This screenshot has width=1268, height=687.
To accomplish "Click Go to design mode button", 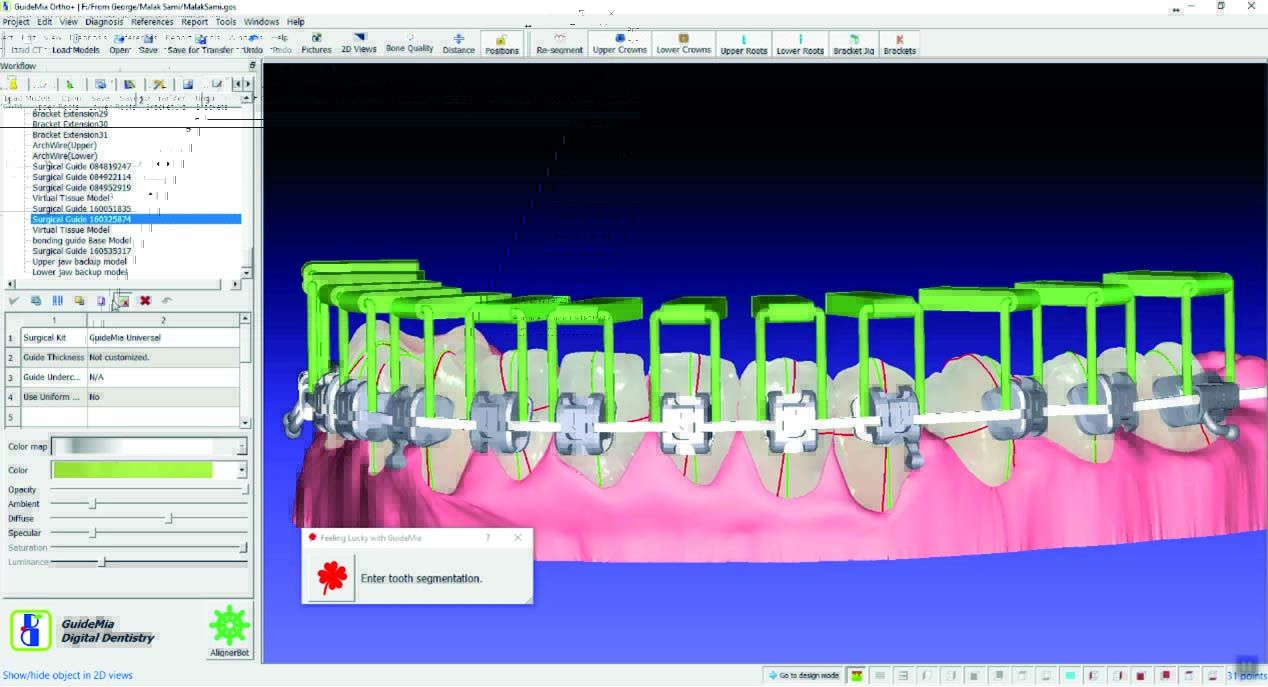I will click(803, 675).
